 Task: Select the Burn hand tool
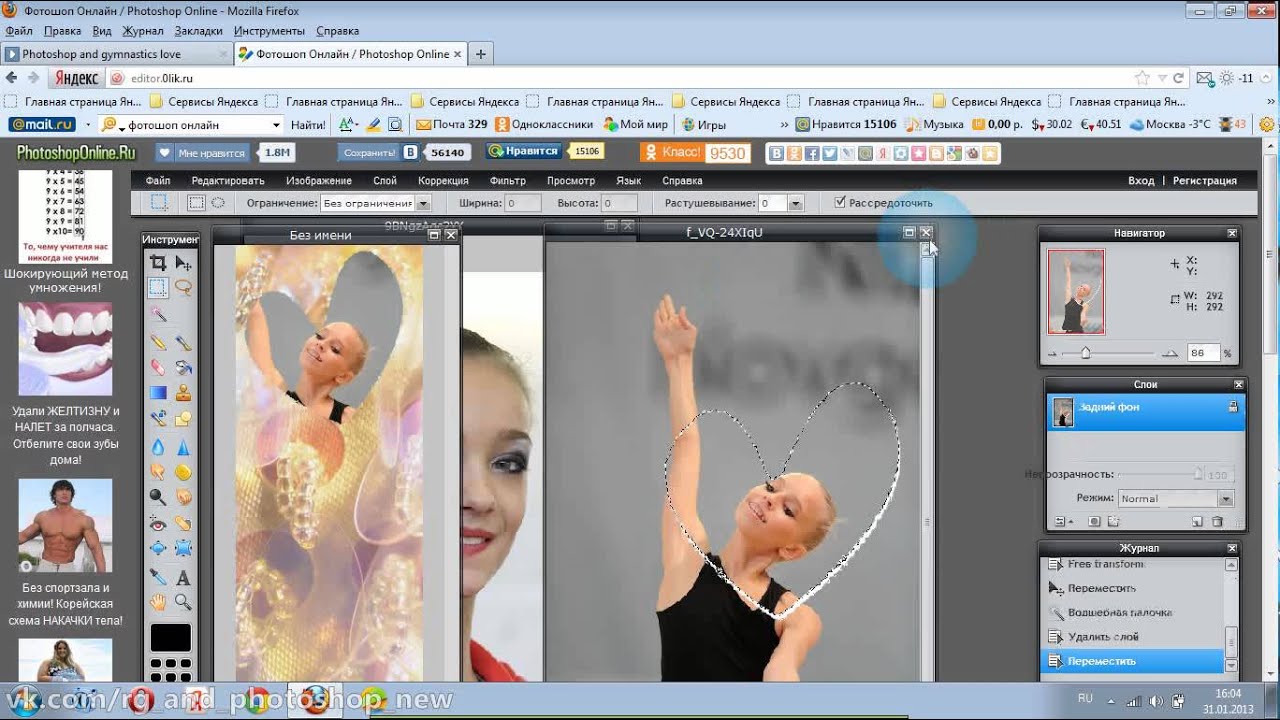click(x=183, y=496)
